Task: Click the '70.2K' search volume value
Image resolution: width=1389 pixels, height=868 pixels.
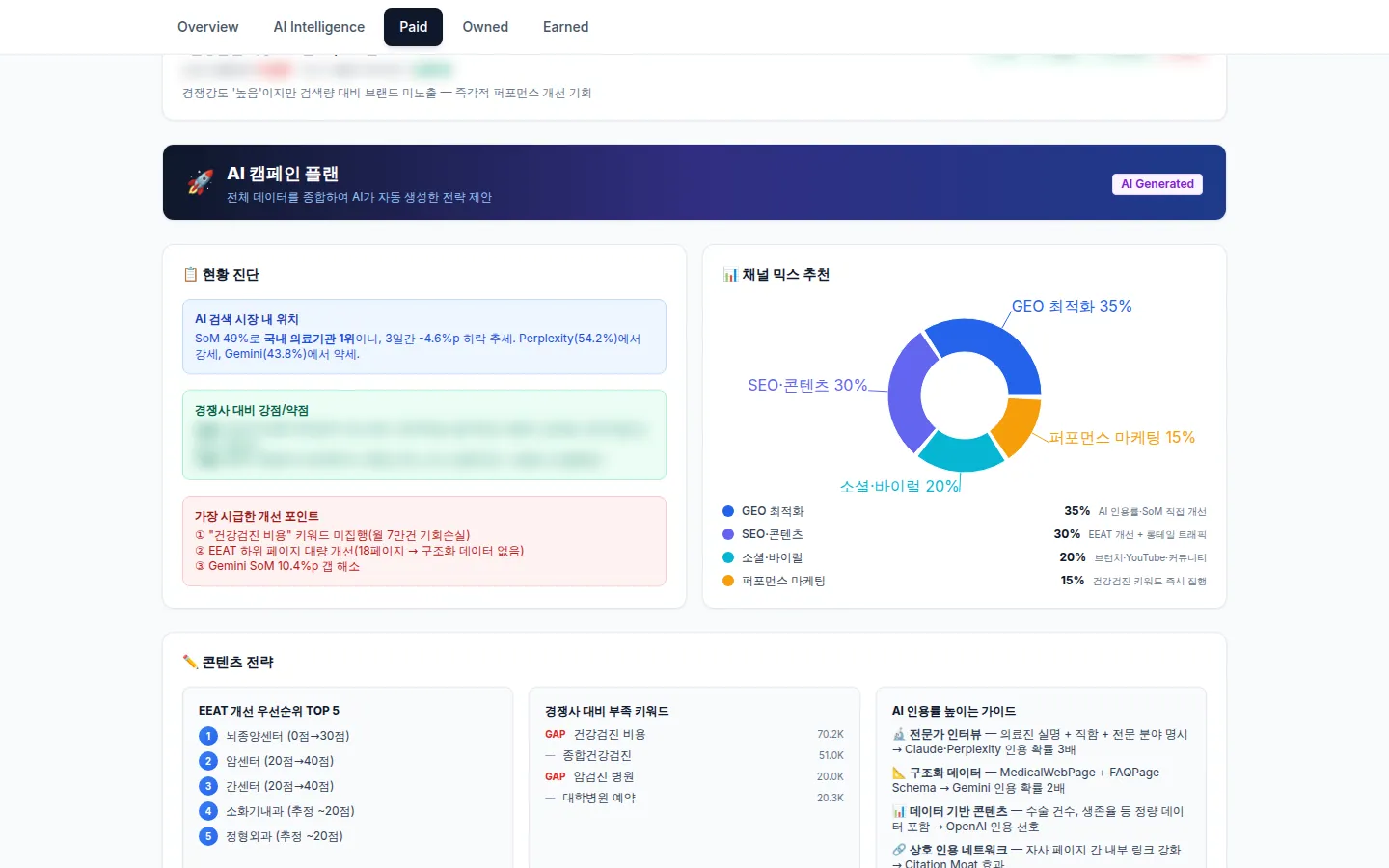Action: click(831, 734)
